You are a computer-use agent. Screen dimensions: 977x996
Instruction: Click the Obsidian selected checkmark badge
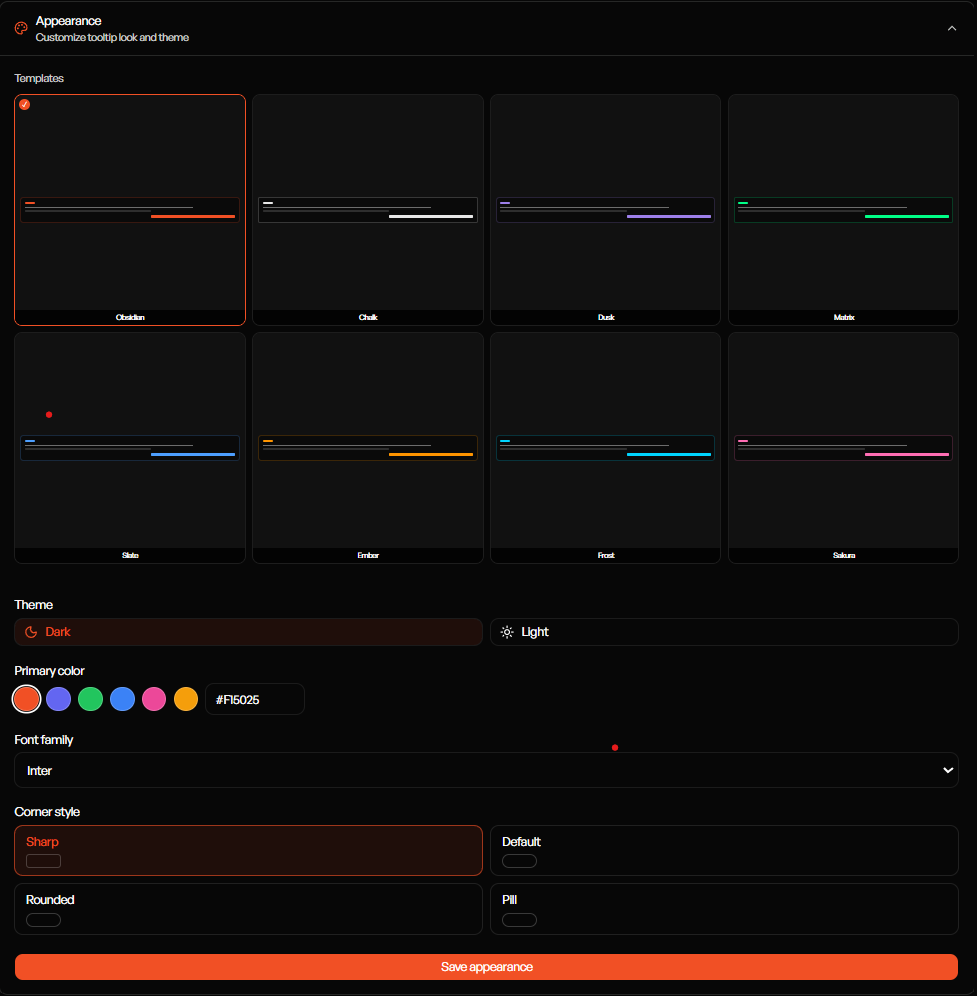(x=25, y=104)
